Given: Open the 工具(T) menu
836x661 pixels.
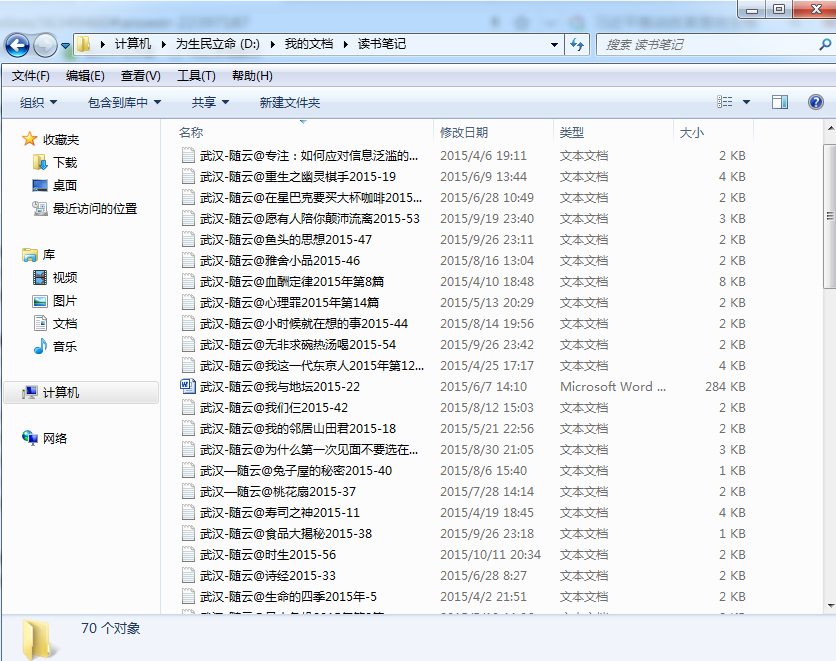Looking at the screenshot, I should tap(196, 76).
